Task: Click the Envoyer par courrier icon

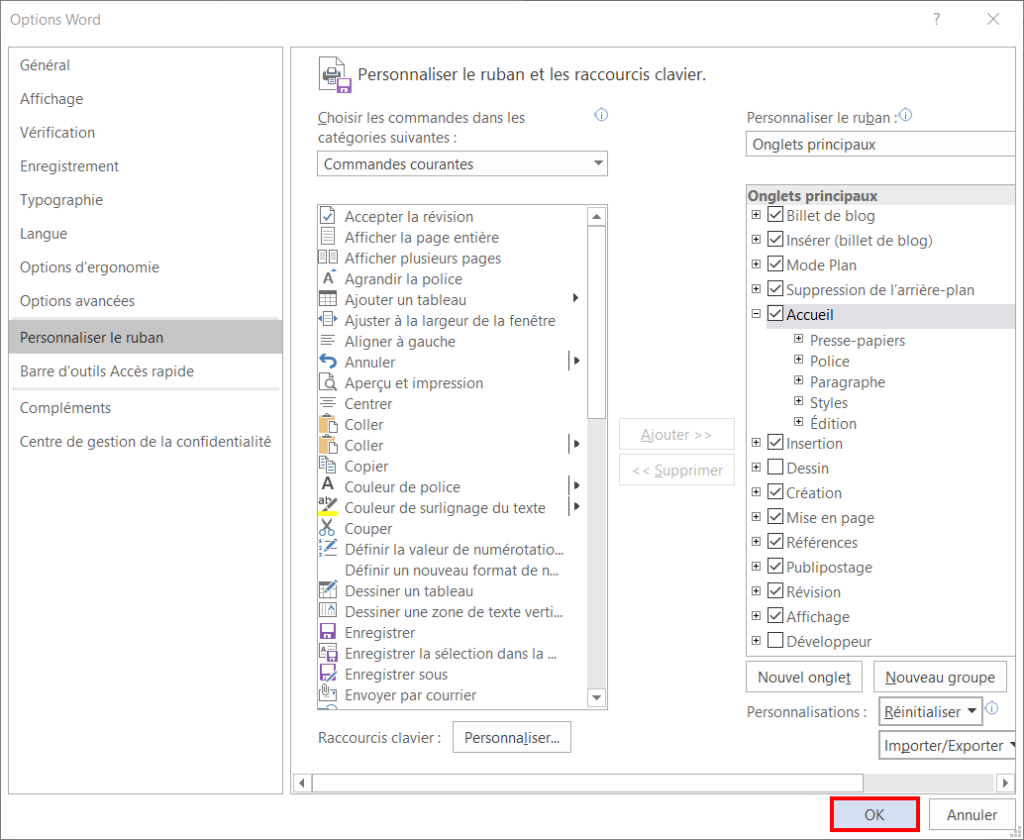Action: coord(328,694)
